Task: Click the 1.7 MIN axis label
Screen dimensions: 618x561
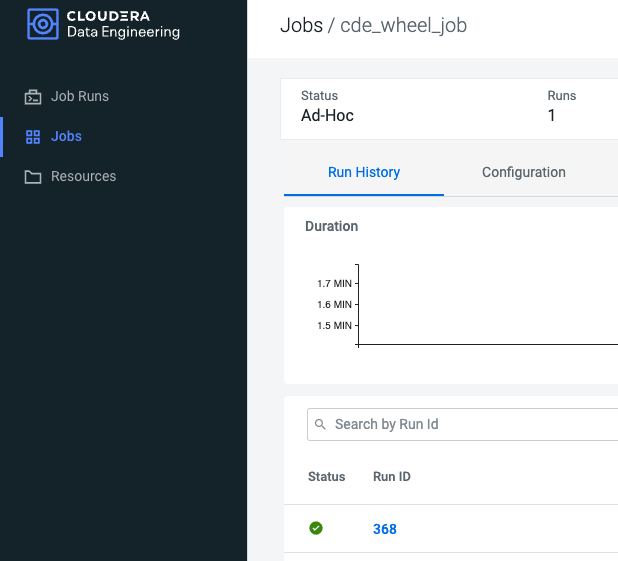Action: coord(334,284)
